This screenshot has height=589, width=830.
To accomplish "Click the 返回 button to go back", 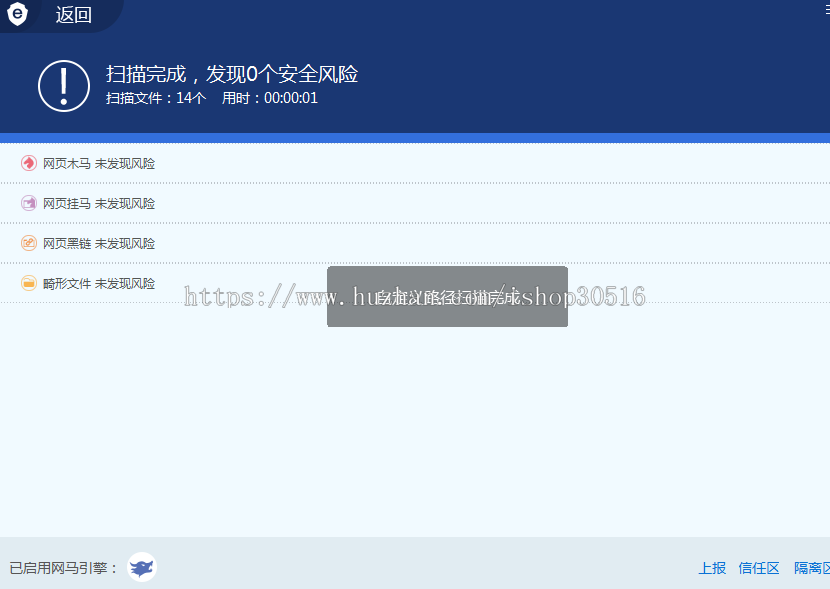I will pos(75,15).
